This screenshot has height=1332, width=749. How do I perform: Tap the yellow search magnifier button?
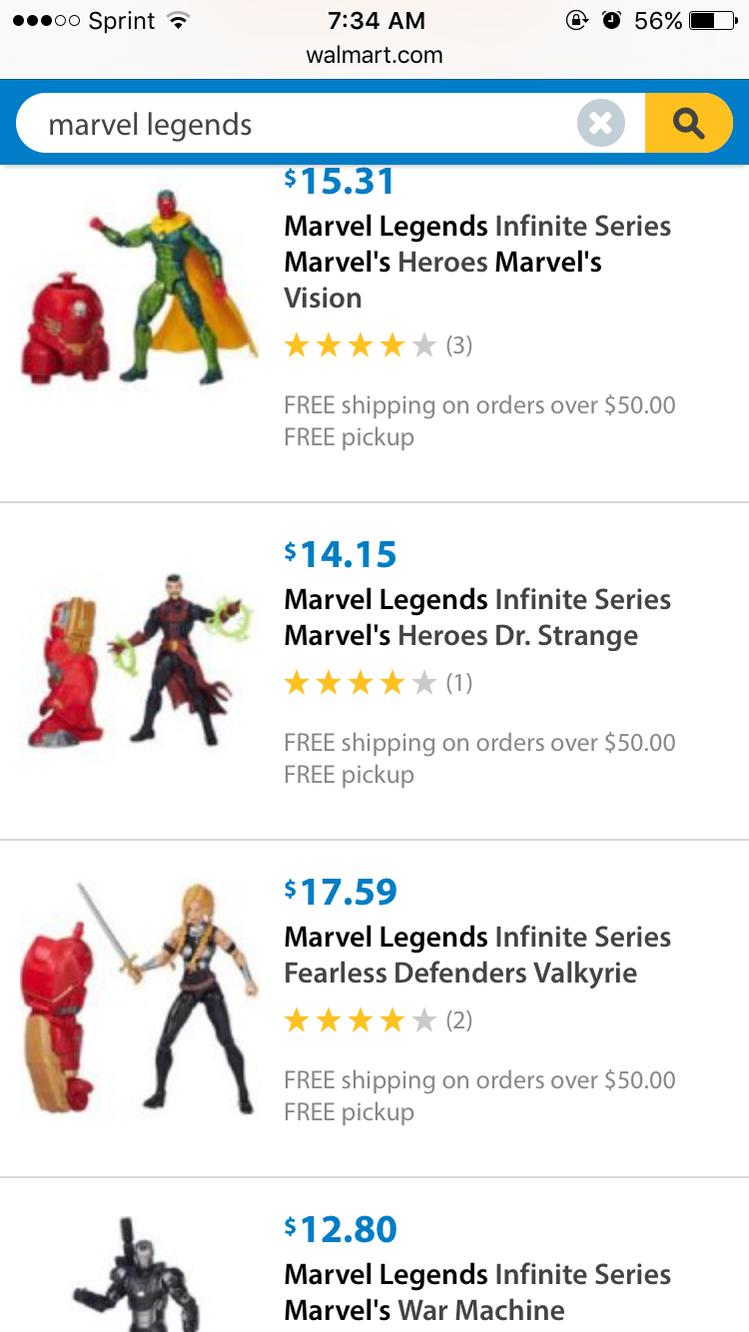tap(689, 123)
